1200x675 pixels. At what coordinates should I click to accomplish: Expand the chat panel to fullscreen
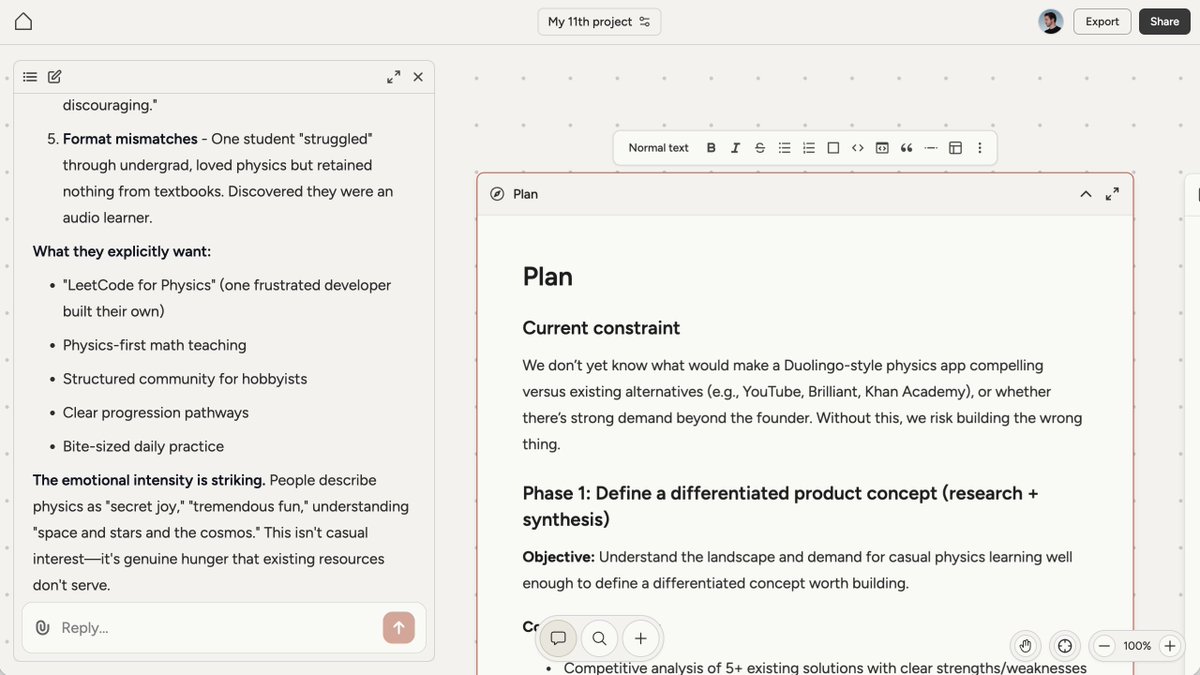click(394, 77)
